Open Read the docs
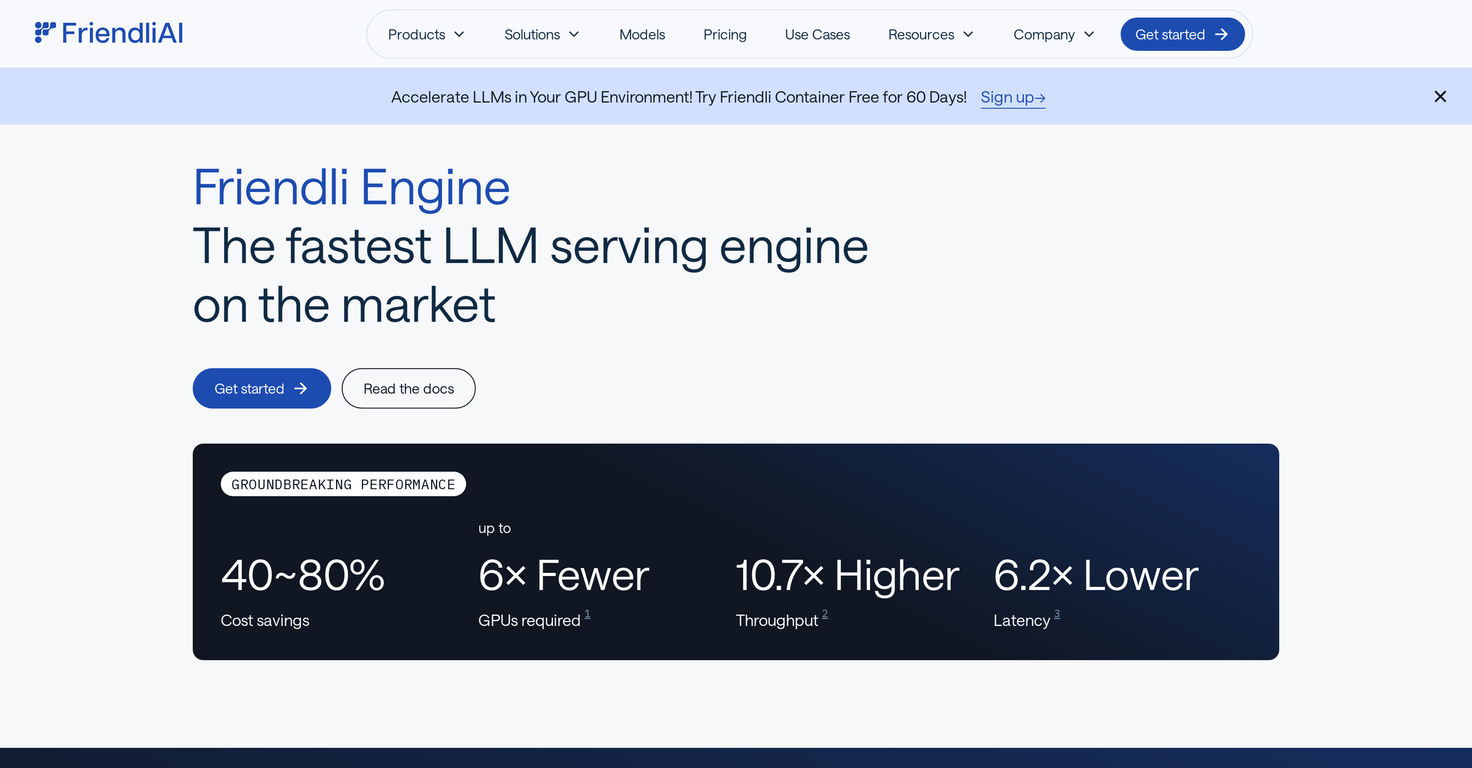 [408, 388]
